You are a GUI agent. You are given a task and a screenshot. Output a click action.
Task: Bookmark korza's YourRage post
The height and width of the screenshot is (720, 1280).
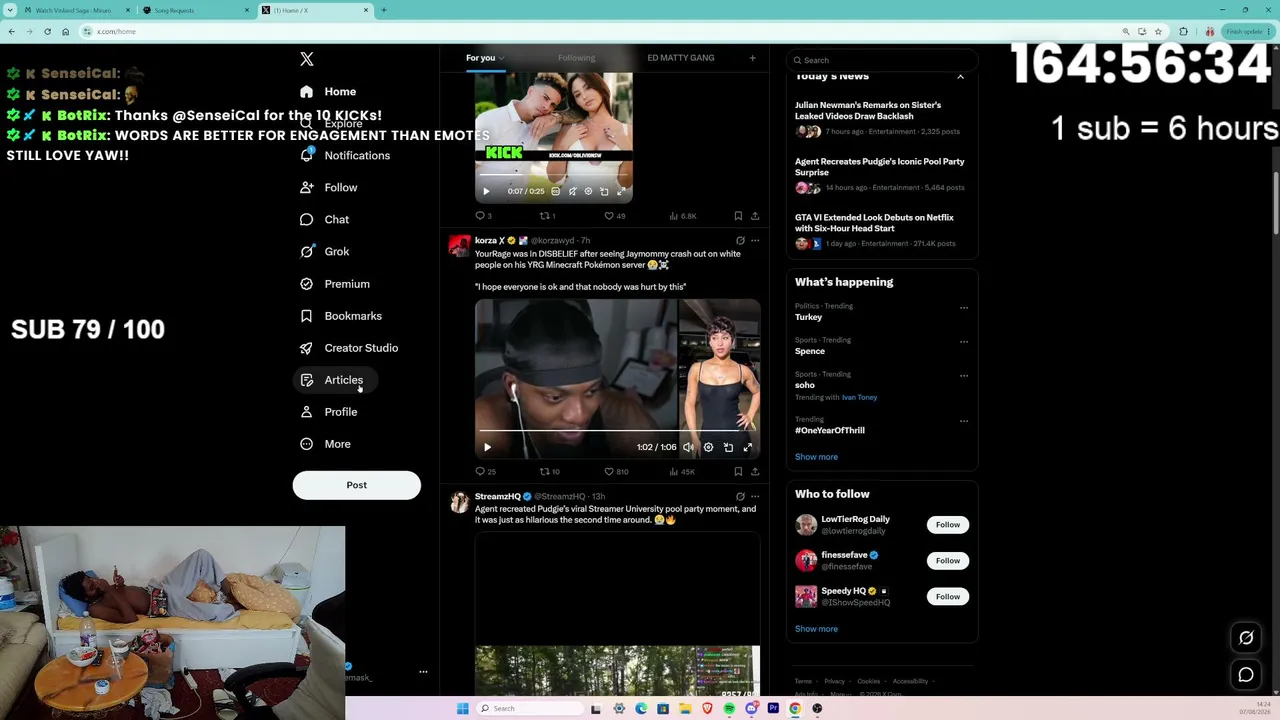tap(738, 472)
